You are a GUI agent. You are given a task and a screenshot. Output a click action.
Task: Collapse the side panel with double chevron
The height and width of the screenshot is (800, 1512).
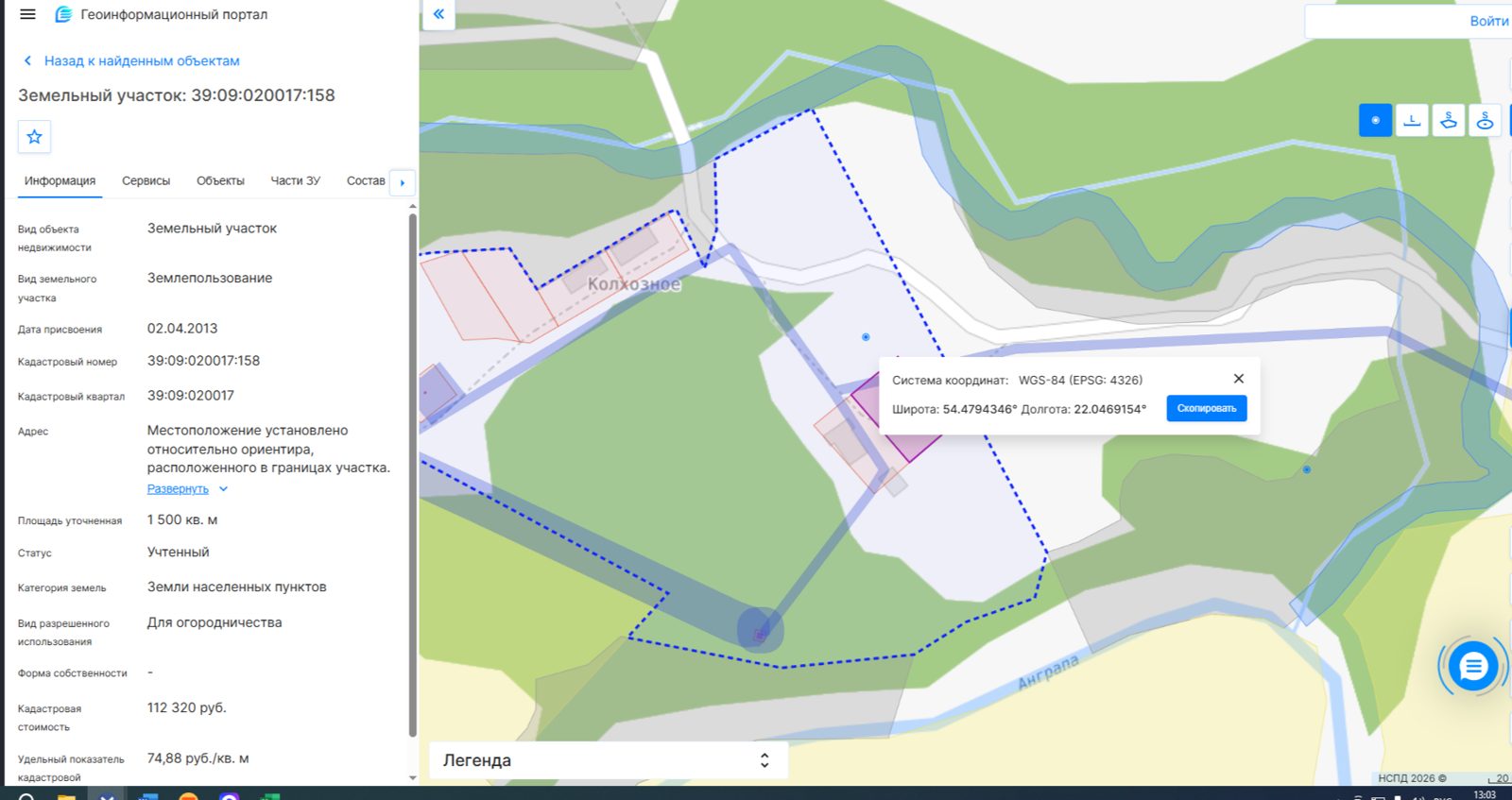point(438,14)
